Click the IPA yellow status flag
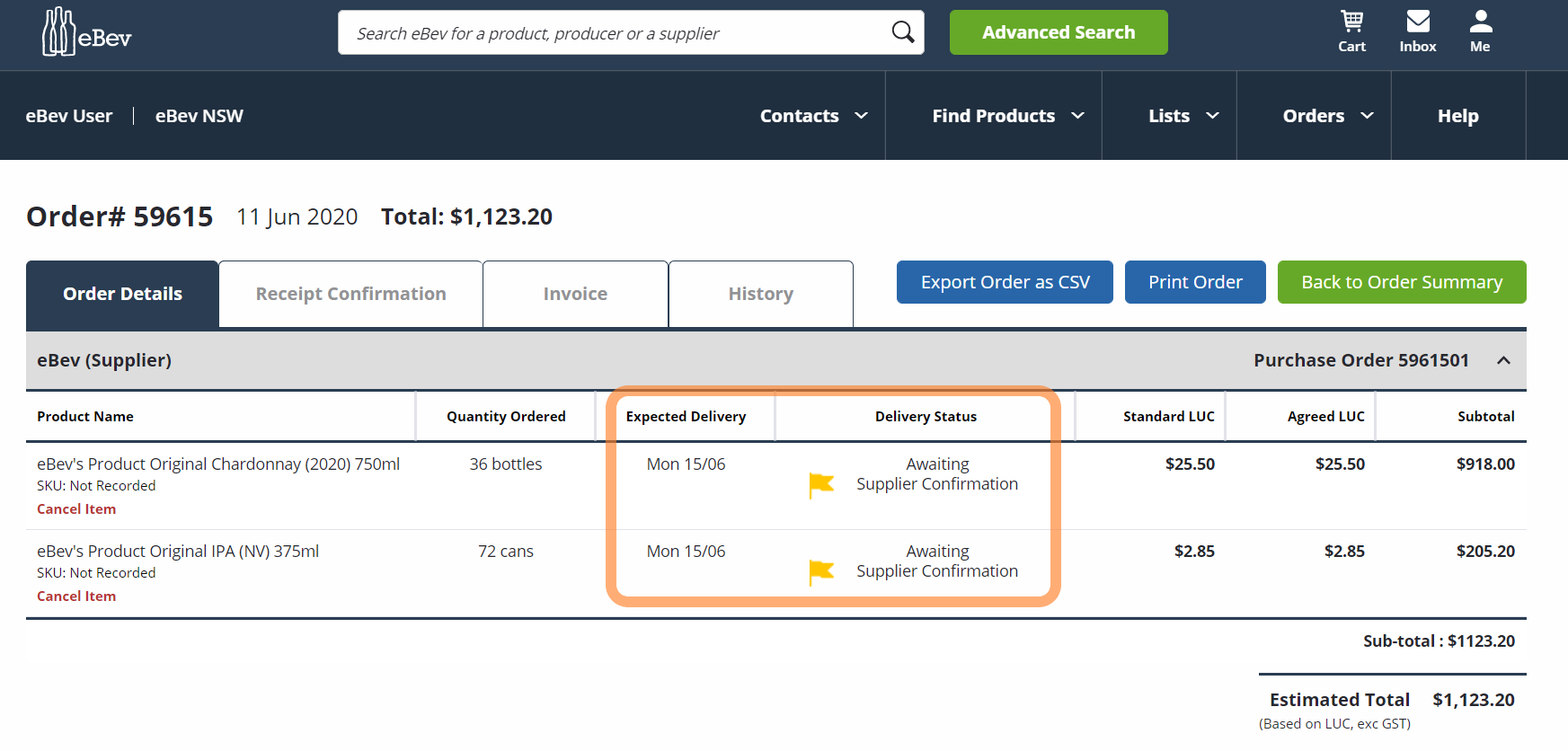Image resolution: width=1568 pixels, height=751 pixels. point(821,571)
